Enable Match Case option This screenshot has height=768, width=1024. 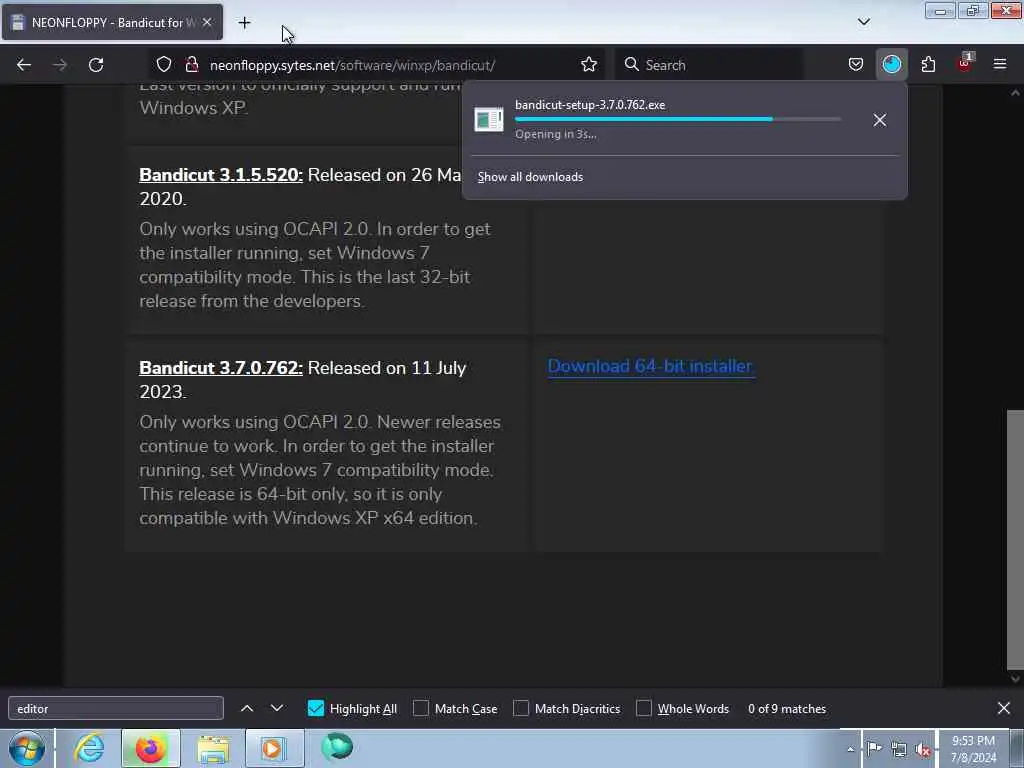click(x=421, y=709)
